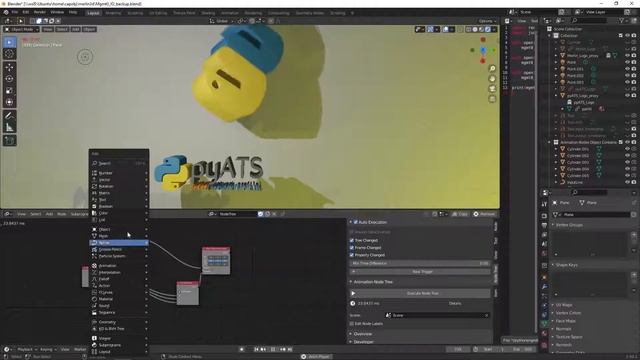The height and width of the screenshot is (360, 640).
Task: Open the viewport Options dropdown
Action: pos(487,21)
